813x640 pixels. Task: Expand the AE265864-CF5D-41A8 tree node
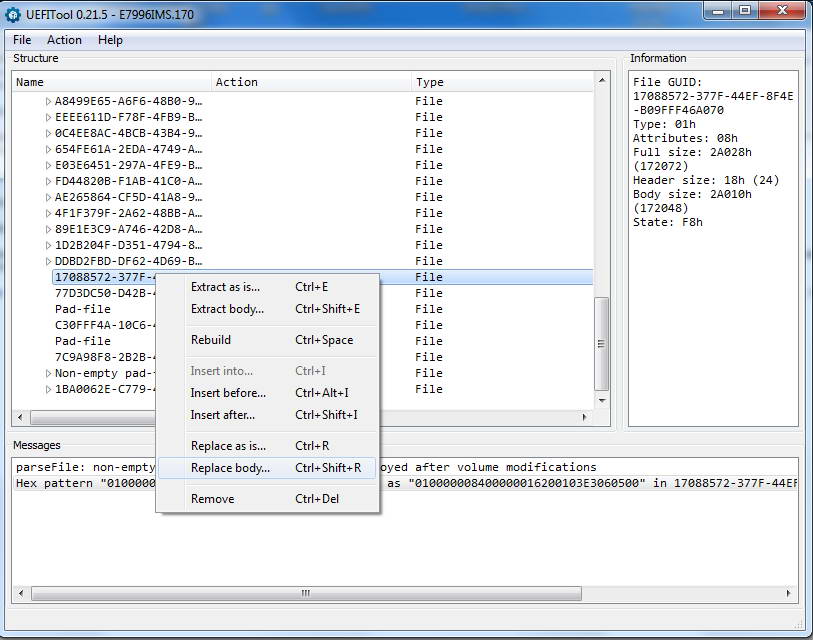tap(48, 197)
